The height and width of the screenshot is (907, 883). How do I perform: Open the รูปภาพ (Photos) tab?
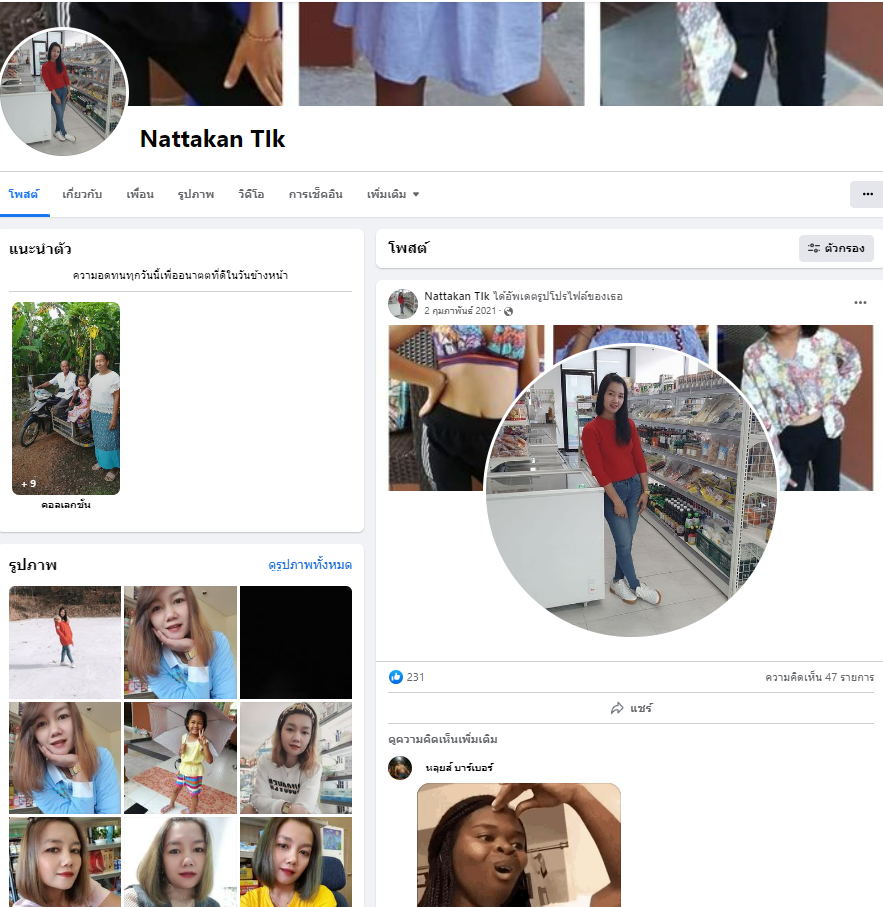[x=195, y=194]
